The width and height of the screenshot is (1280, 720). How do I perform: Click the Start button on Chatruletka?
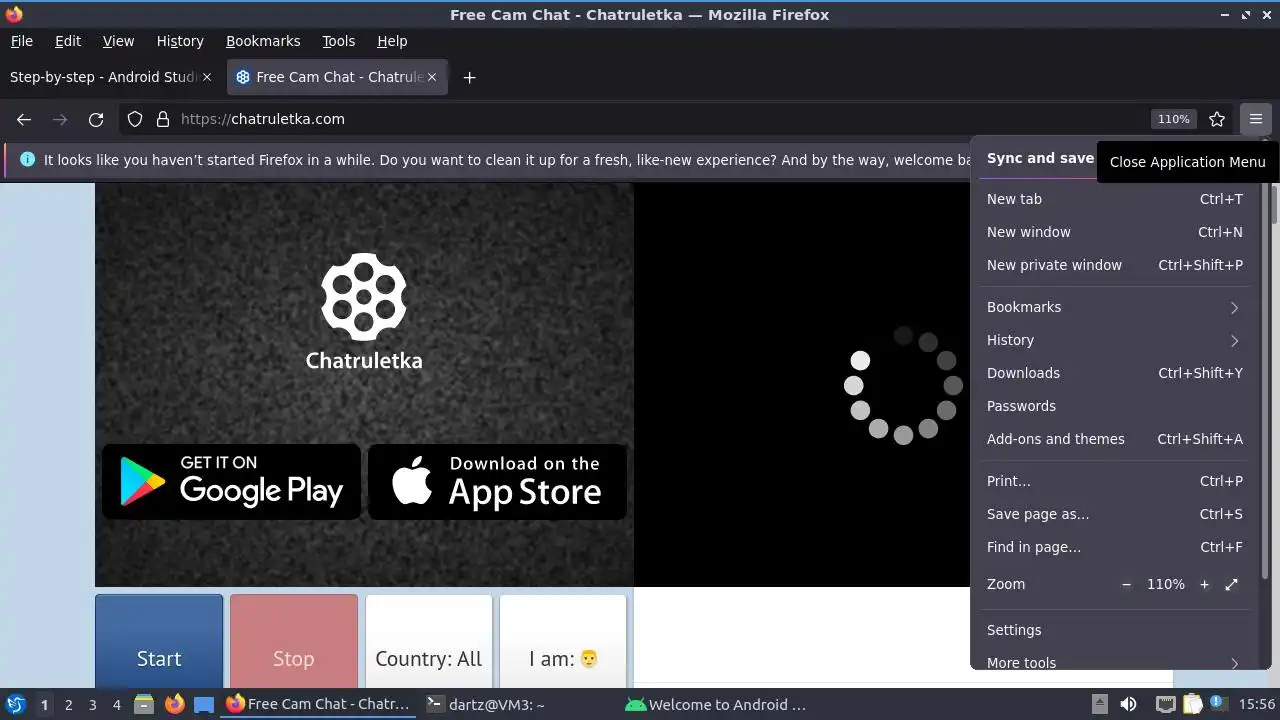click(159, 642)
